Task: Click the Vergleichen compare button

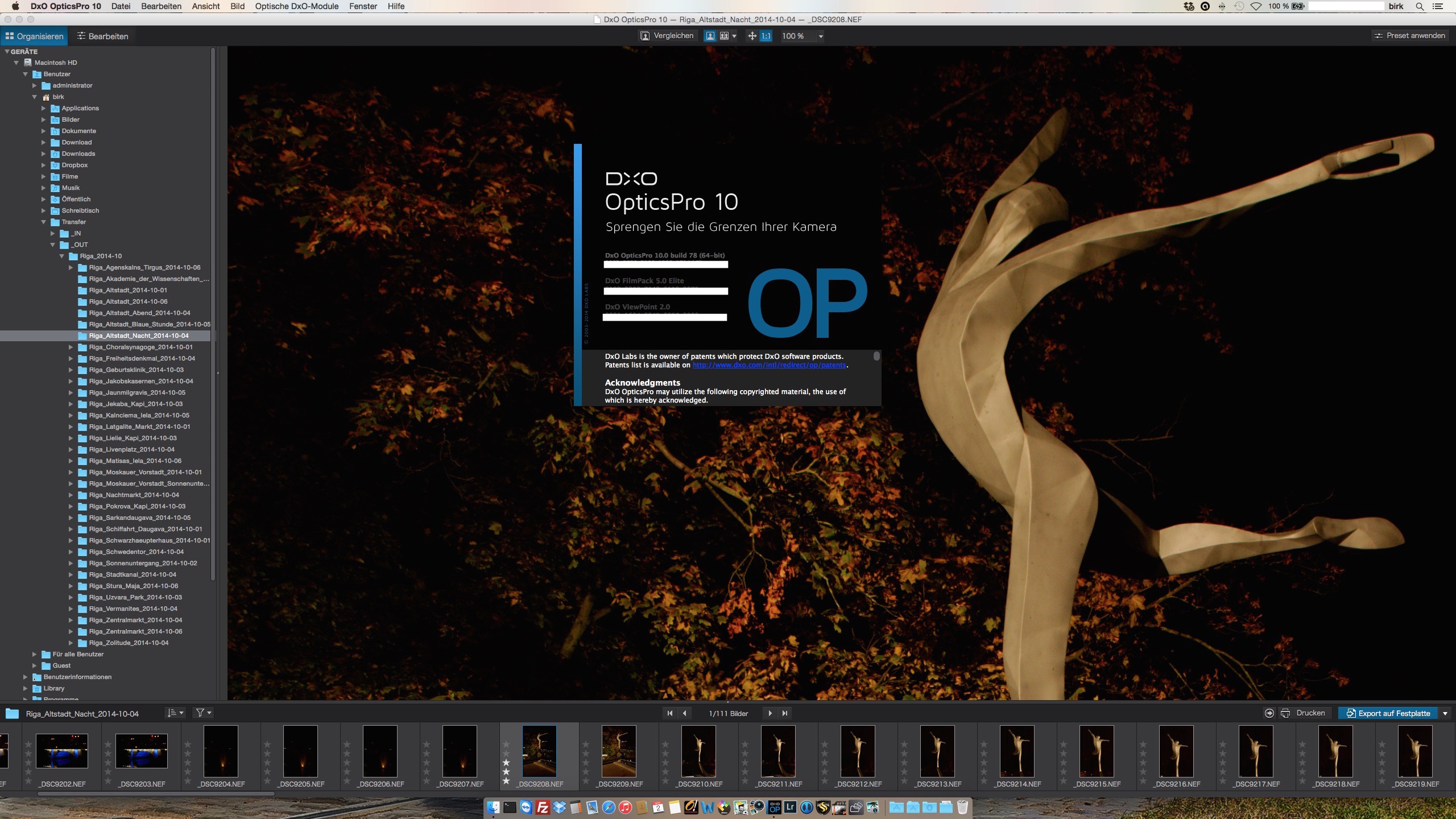Action: (667, 36)
